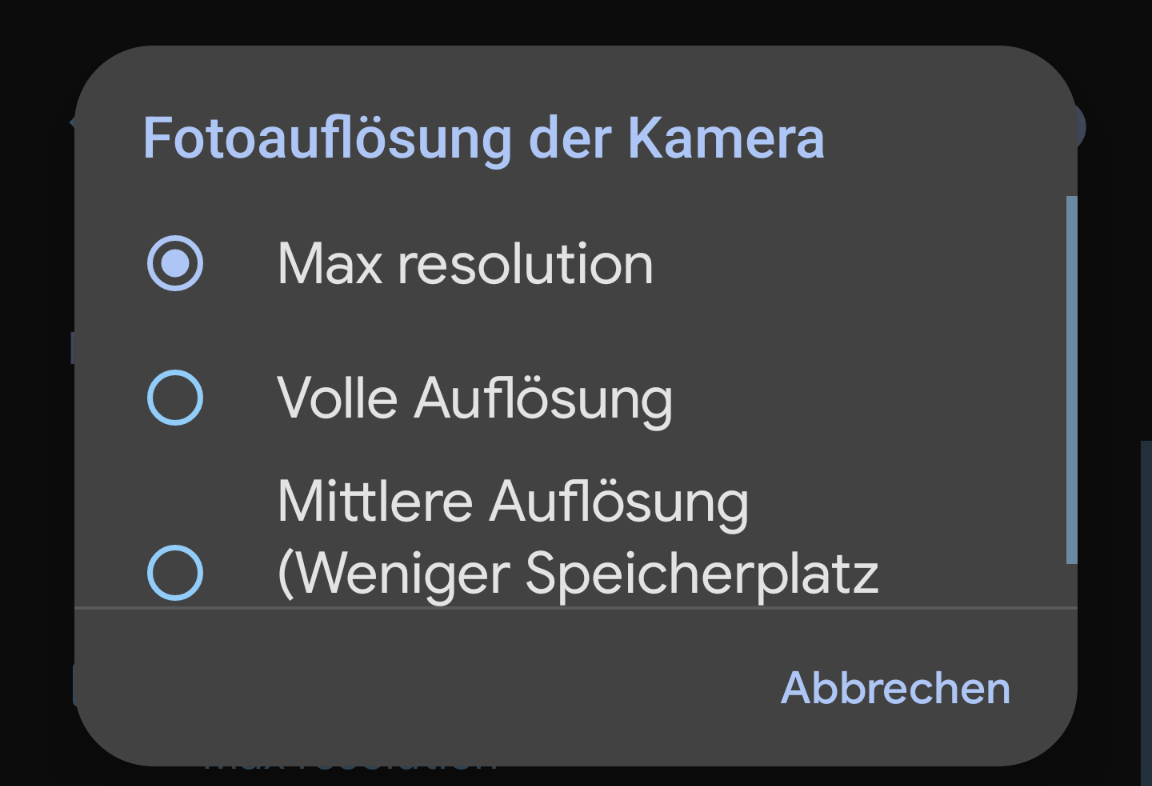
Task: Click the filled dot inside Max resolution radio
Action: 175,264
